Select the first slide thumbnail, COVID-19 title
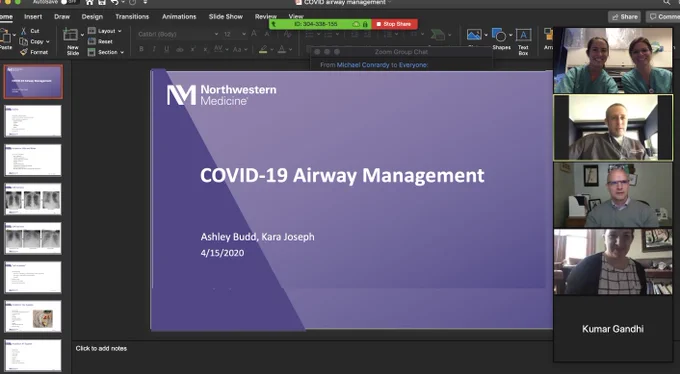The width and height of the screenshot is (680, 374). [33, 82]
